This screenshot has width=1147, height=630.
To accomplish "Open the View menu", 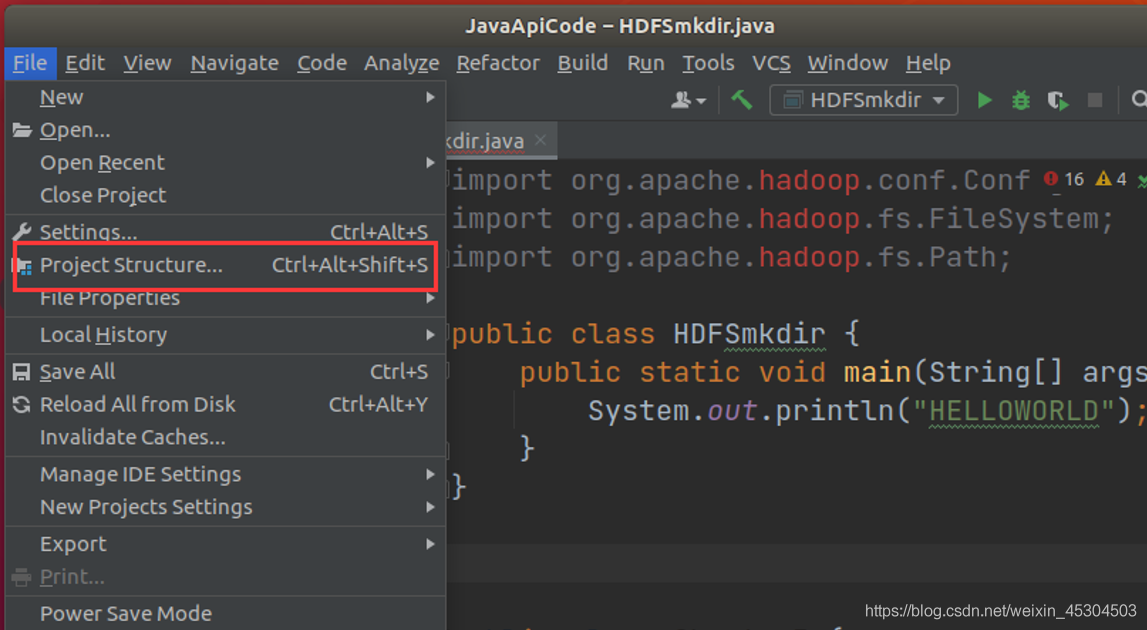I will pyautogui.click(x=147, y=64).
